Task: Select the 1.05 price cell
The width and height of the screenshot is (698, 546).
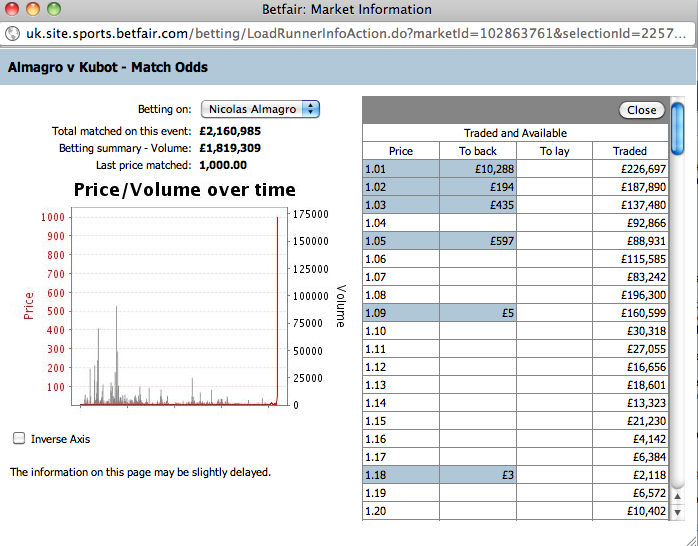Action: pyautogui.click(x=401, y=241)
